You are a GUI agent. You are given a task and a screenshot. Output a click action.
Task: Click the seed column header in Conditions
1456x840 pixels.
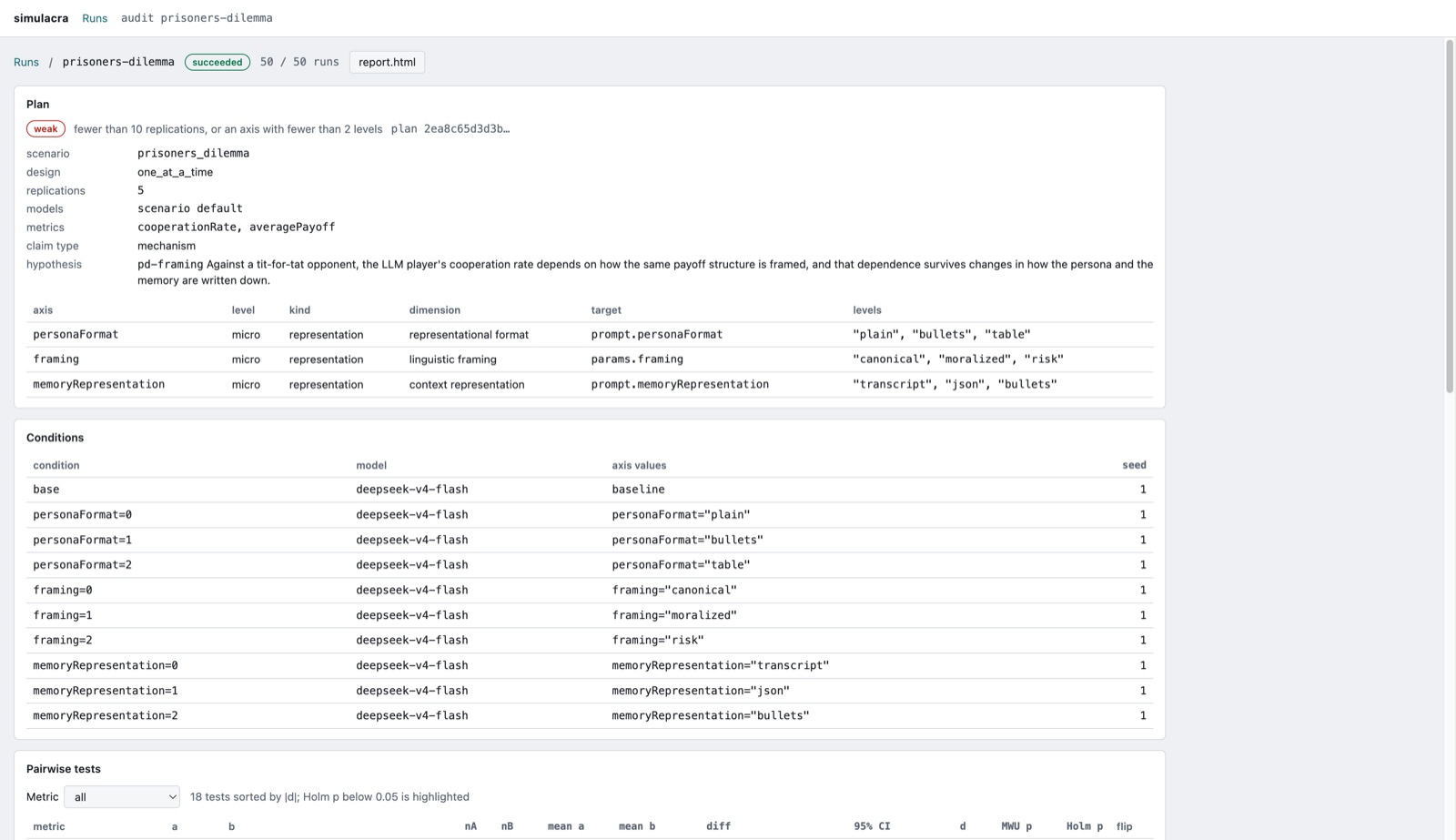pyautogui.click(x=1134, y=465)
